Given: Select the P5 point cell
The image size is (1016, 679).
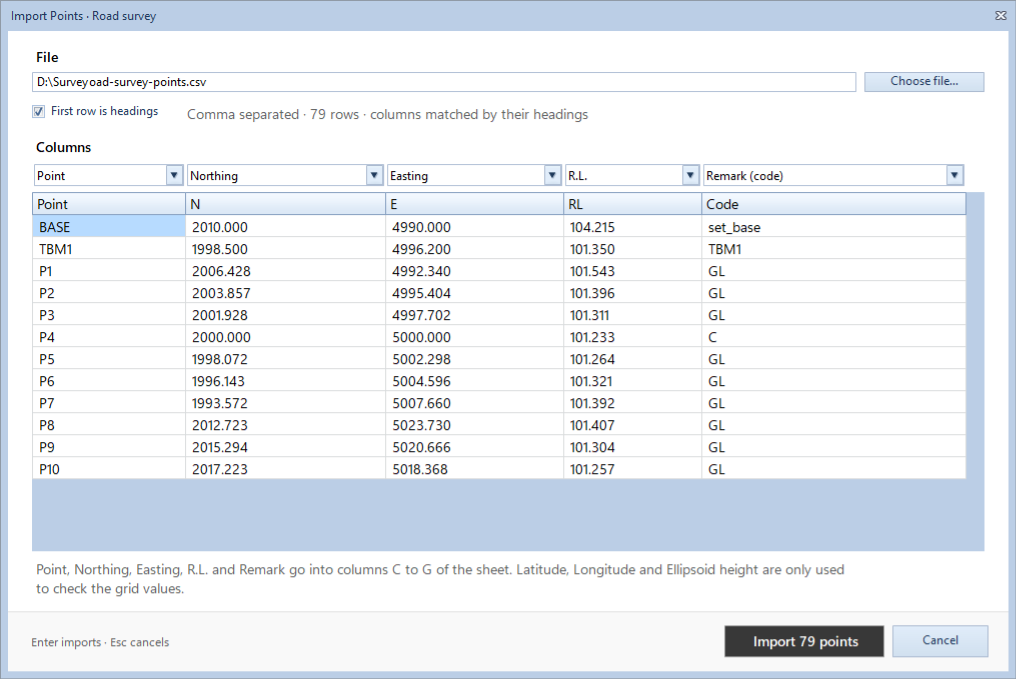Looking at the screenshot, I should (109, 359).
